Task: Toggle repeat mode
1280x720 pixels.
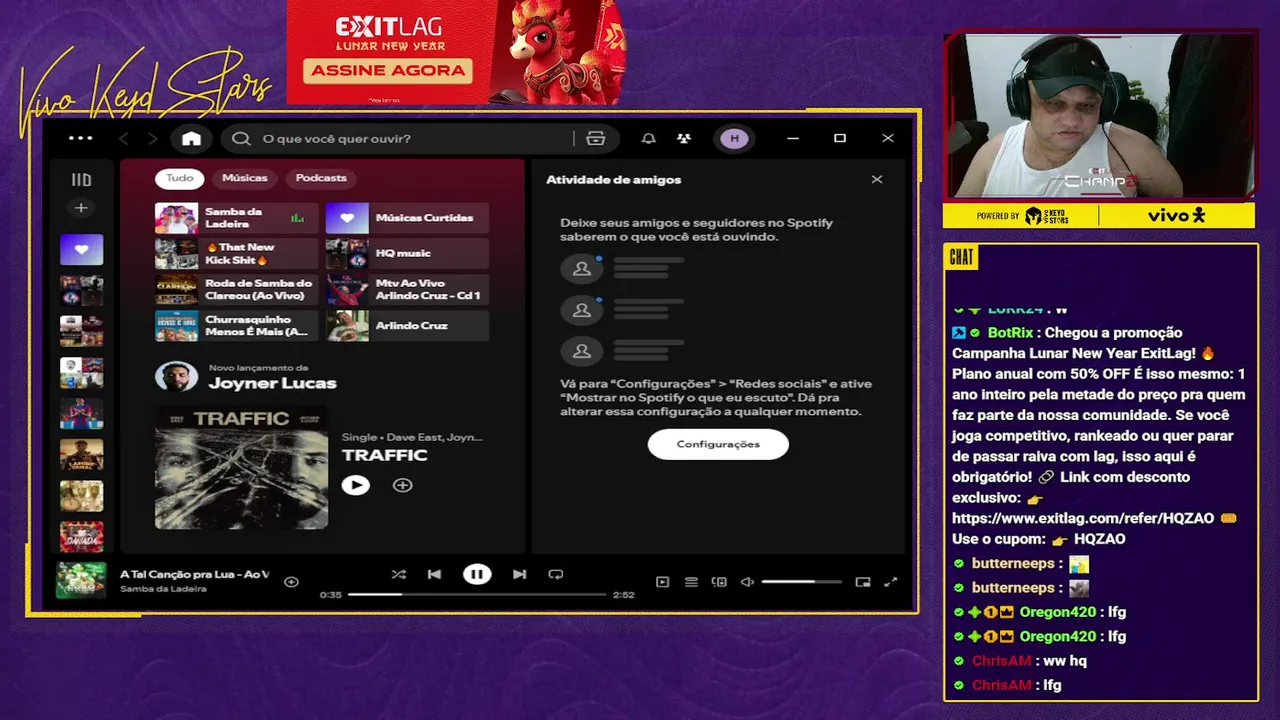Action: 556,574
